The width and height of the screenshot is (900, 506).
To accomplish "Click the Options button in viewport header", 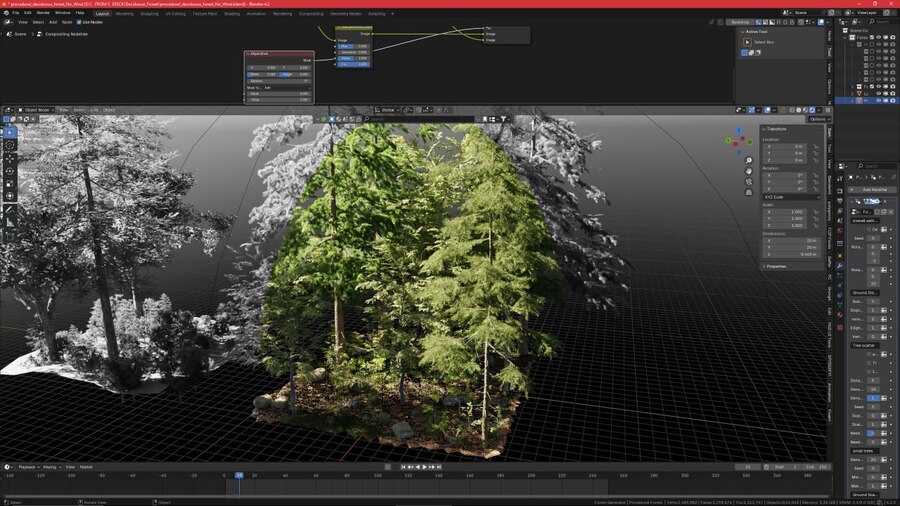I will (x=819, y=119).
